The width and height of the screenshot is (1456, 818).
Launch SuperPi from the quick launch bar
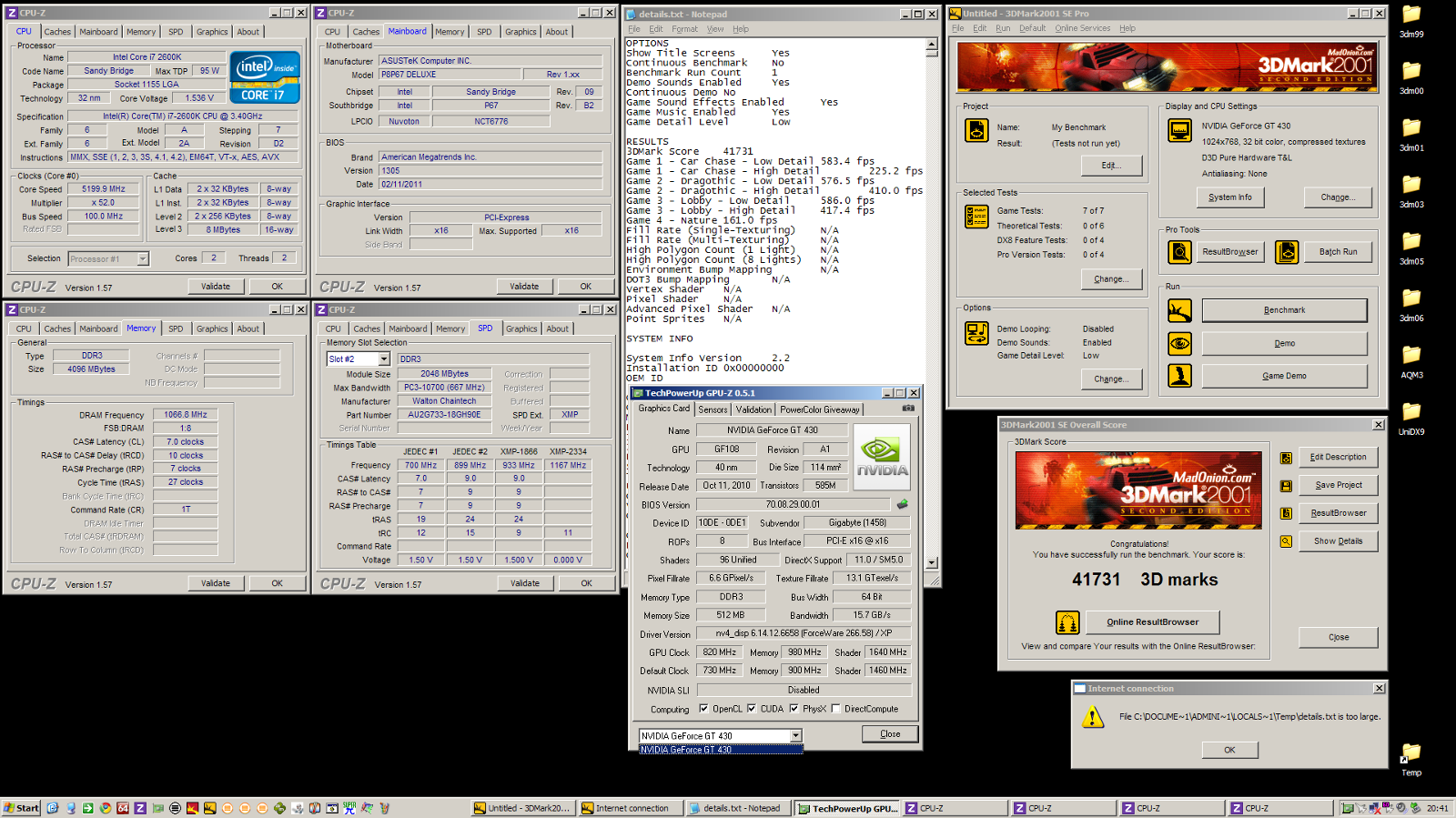tap(349, 808)
